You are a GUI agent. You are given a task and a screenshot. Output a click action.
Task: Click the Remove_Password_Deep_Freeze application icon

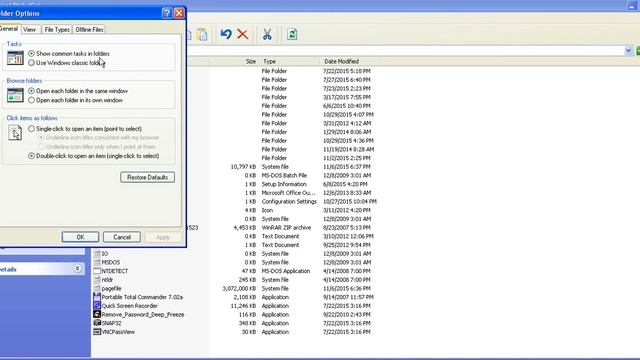coord(97,314)
